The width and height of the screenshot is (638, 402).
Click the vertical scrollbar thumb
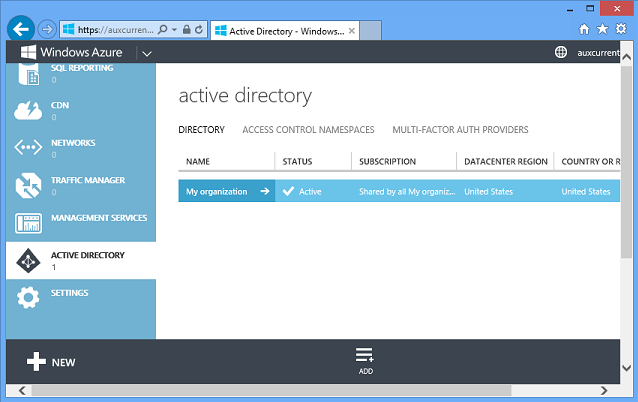point(627,162)
